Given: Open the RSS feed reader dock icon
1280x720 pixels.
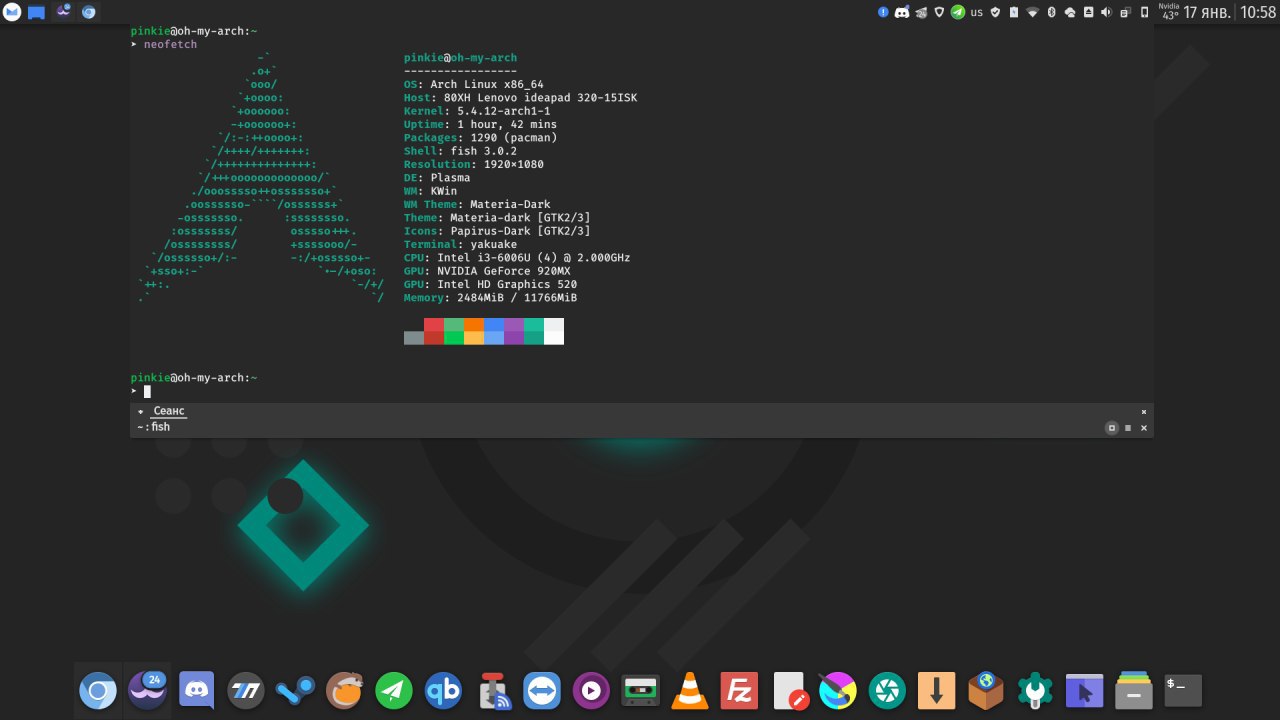Looking at the screenshot, I should pos(493,691).
